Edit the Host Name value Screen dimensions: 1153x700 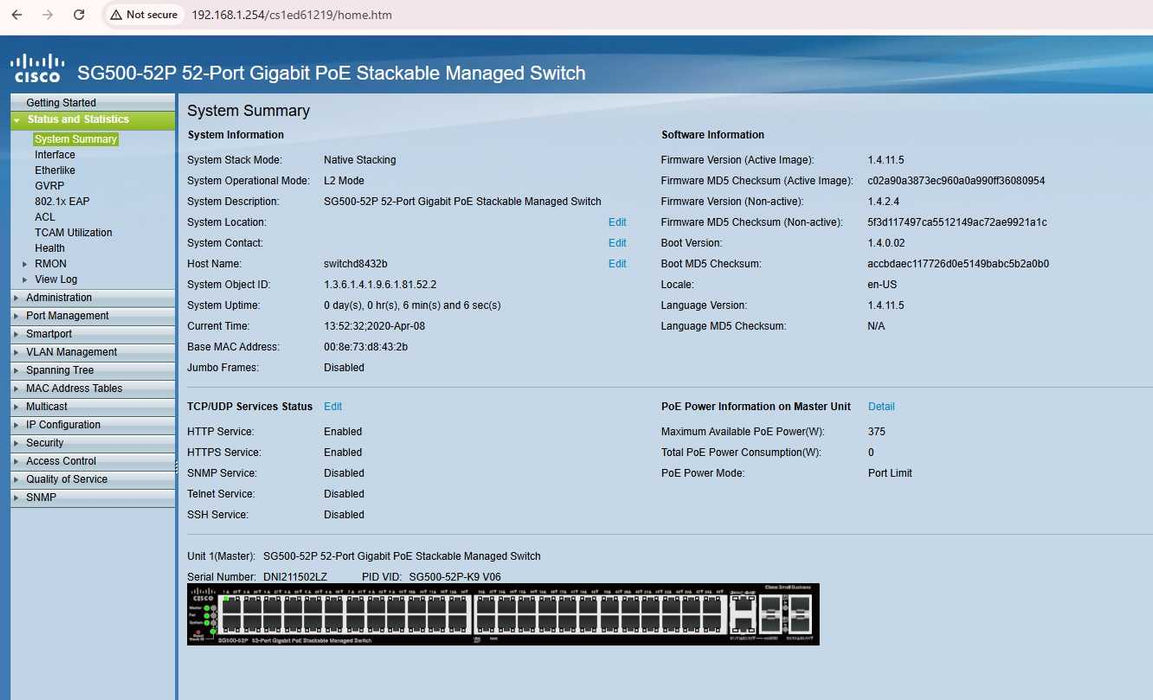point(617,264)
